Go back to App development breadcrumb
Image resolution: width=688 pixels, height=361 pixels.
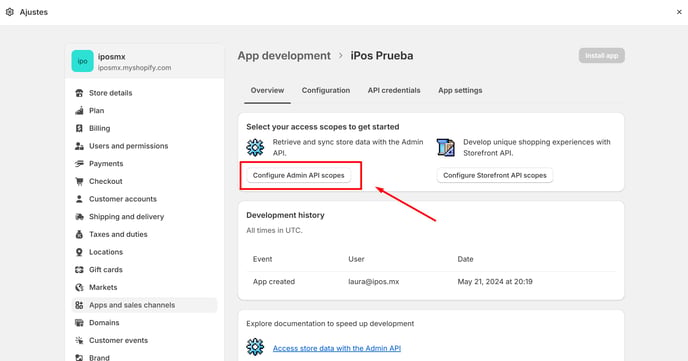(284, 56)
